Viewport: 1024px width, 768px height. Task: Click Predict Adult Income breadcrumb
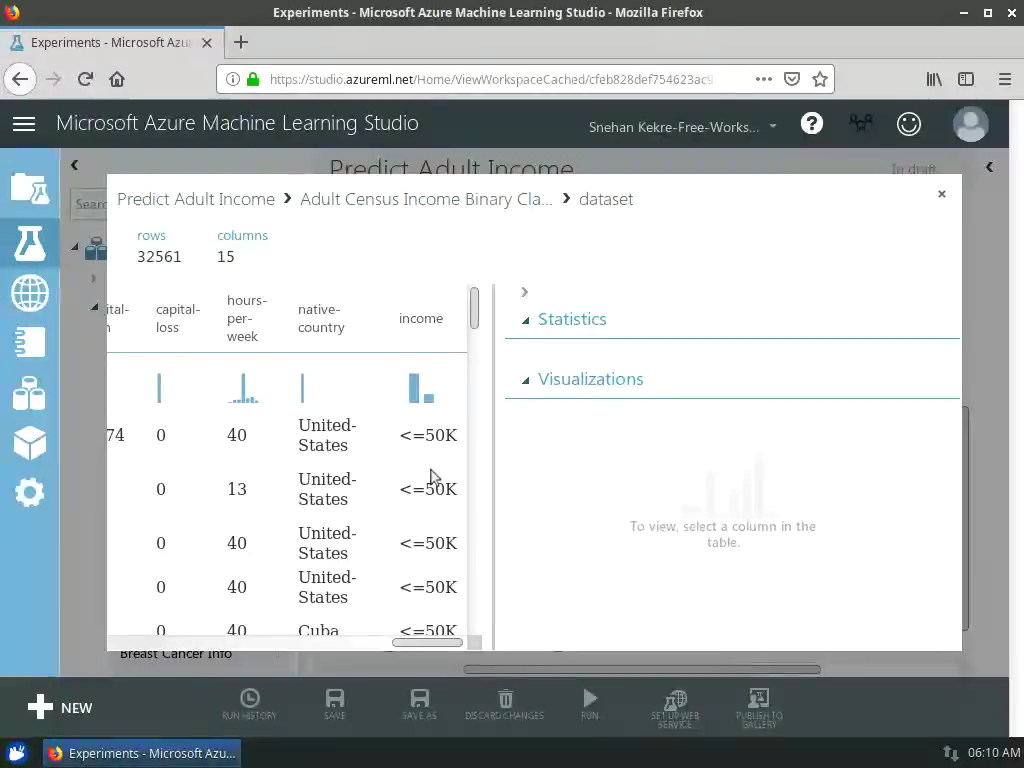tap(196, 199)
